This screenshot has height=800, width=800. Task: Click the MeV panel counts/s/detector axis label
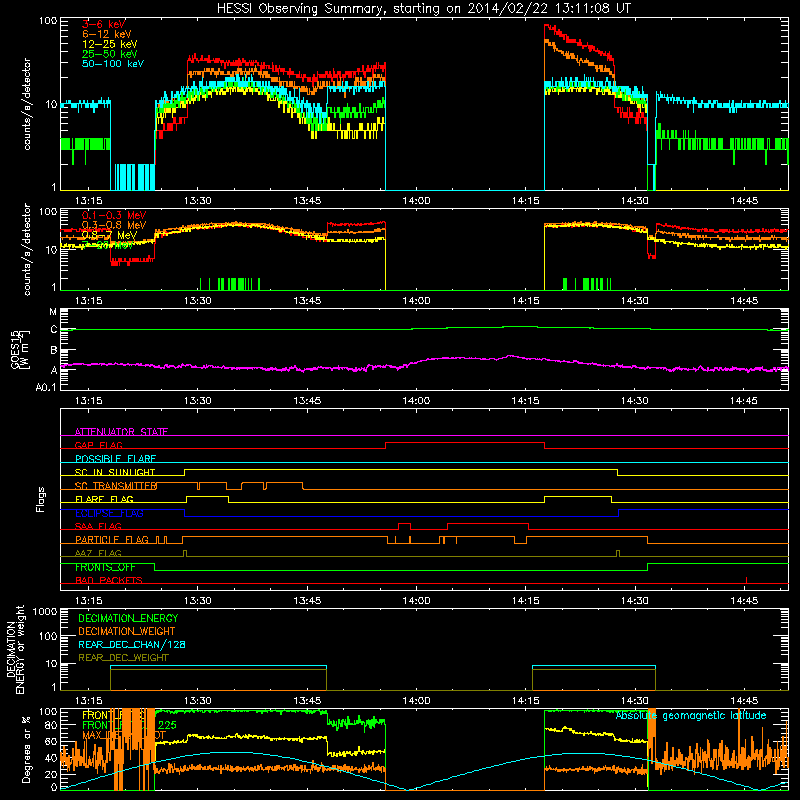click(27, 249)
